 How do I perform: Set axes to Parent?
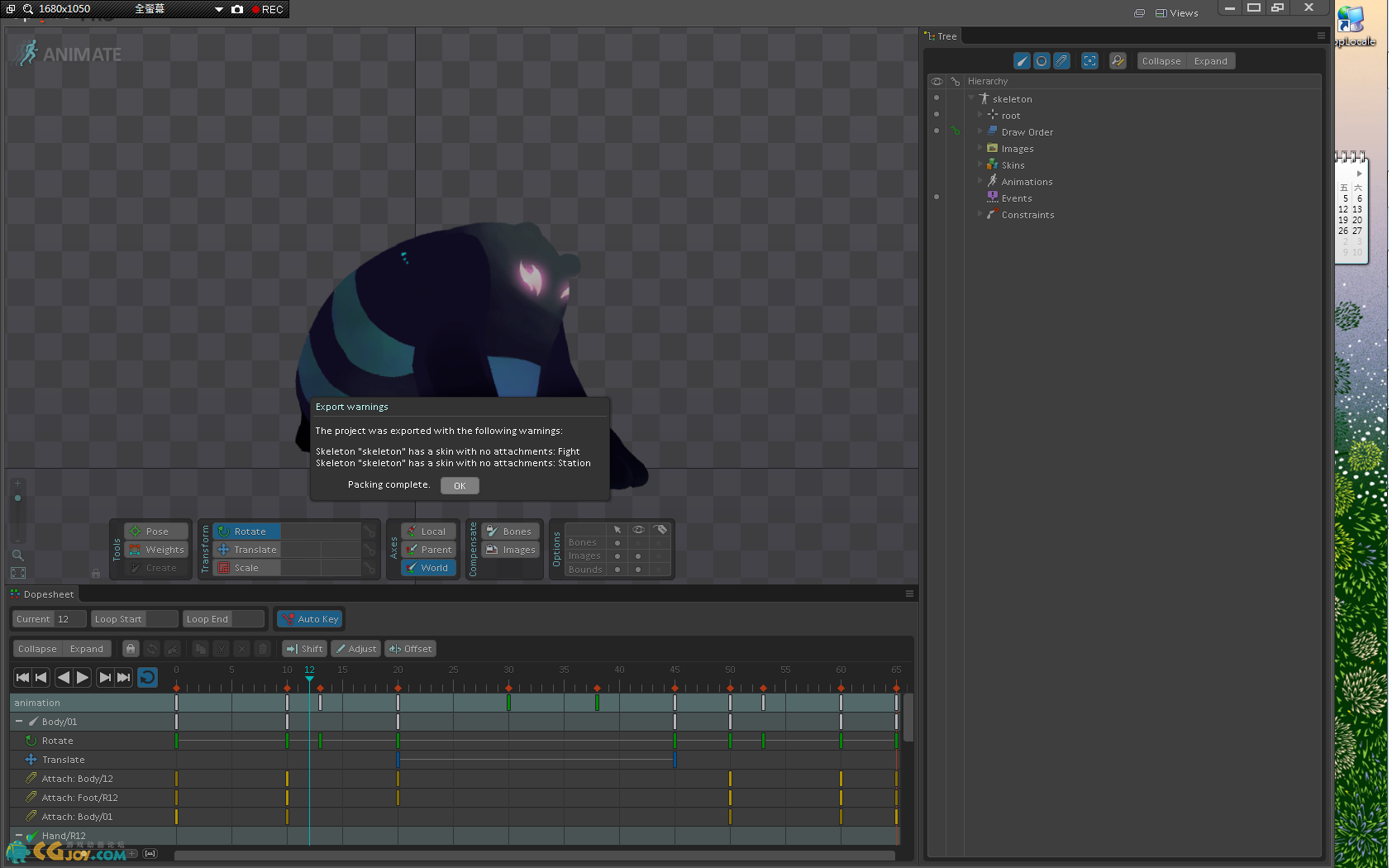[x=429, y=550]
